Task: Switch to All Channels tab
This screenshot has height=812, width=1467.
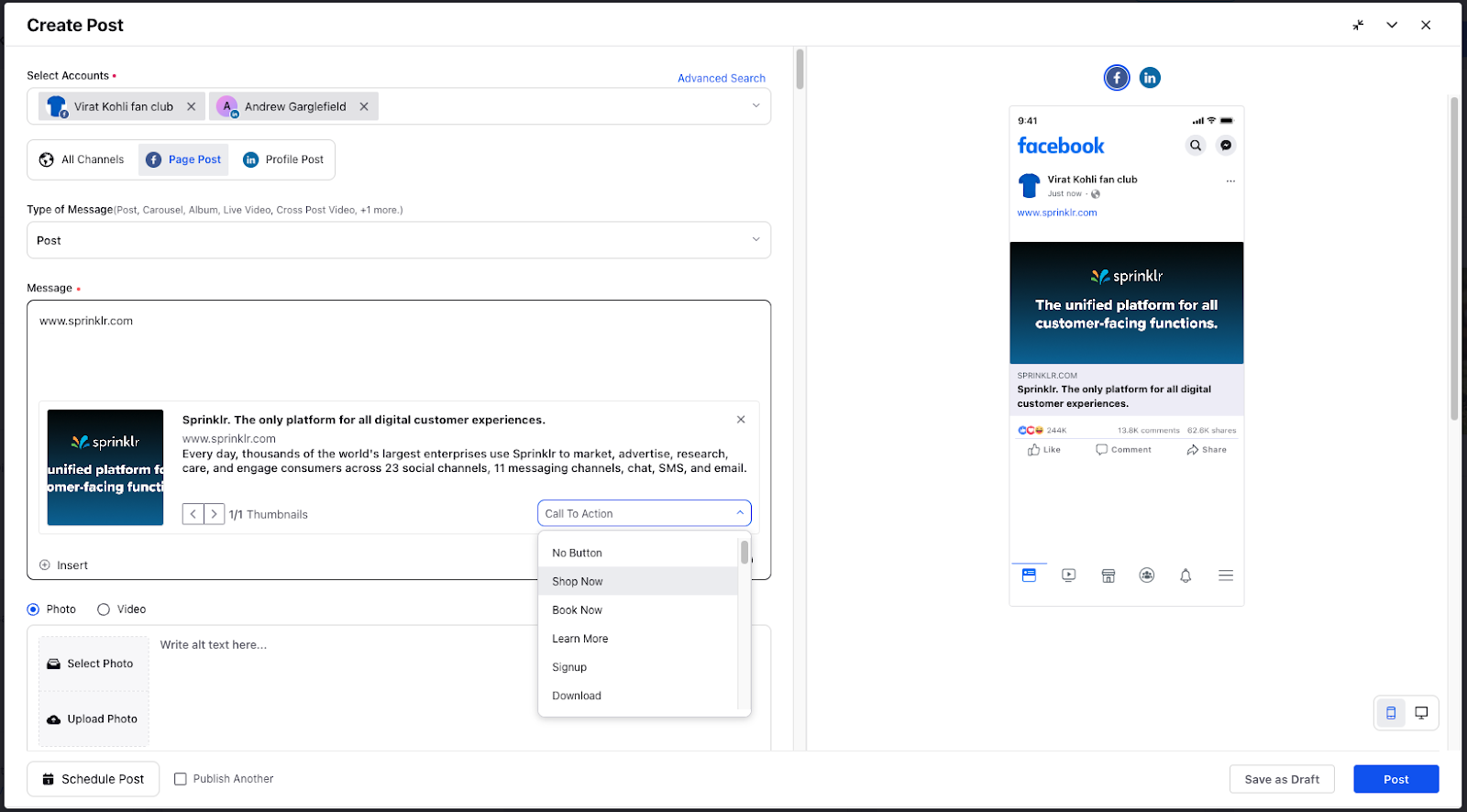Action: (x=83, y=159)
